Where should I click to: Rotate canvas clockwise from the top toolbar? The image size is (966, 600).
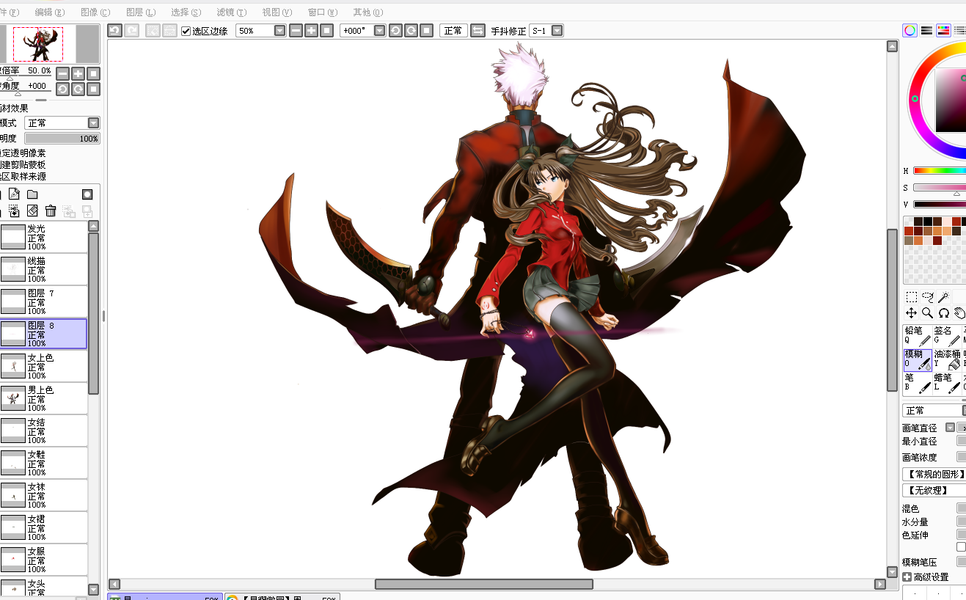411,31
